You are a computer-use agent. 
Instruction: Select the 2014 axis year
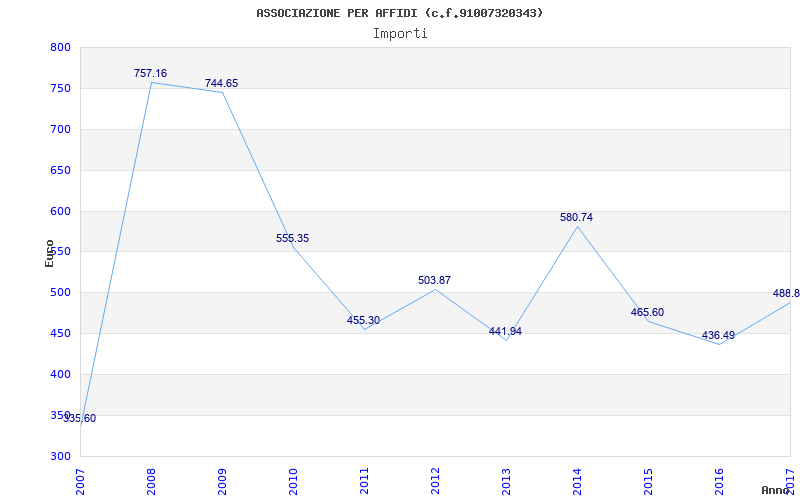577,482
